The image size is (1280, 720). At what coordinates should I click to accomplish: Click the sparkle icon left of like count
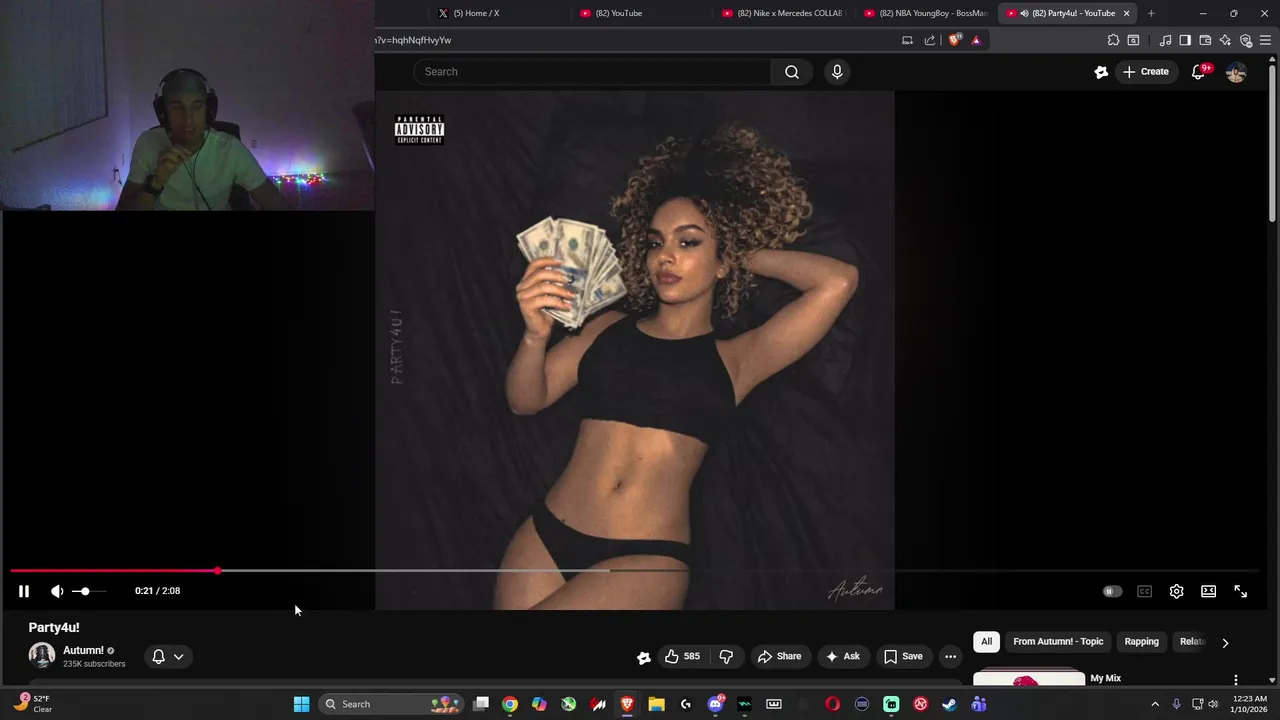pos(644,657)
